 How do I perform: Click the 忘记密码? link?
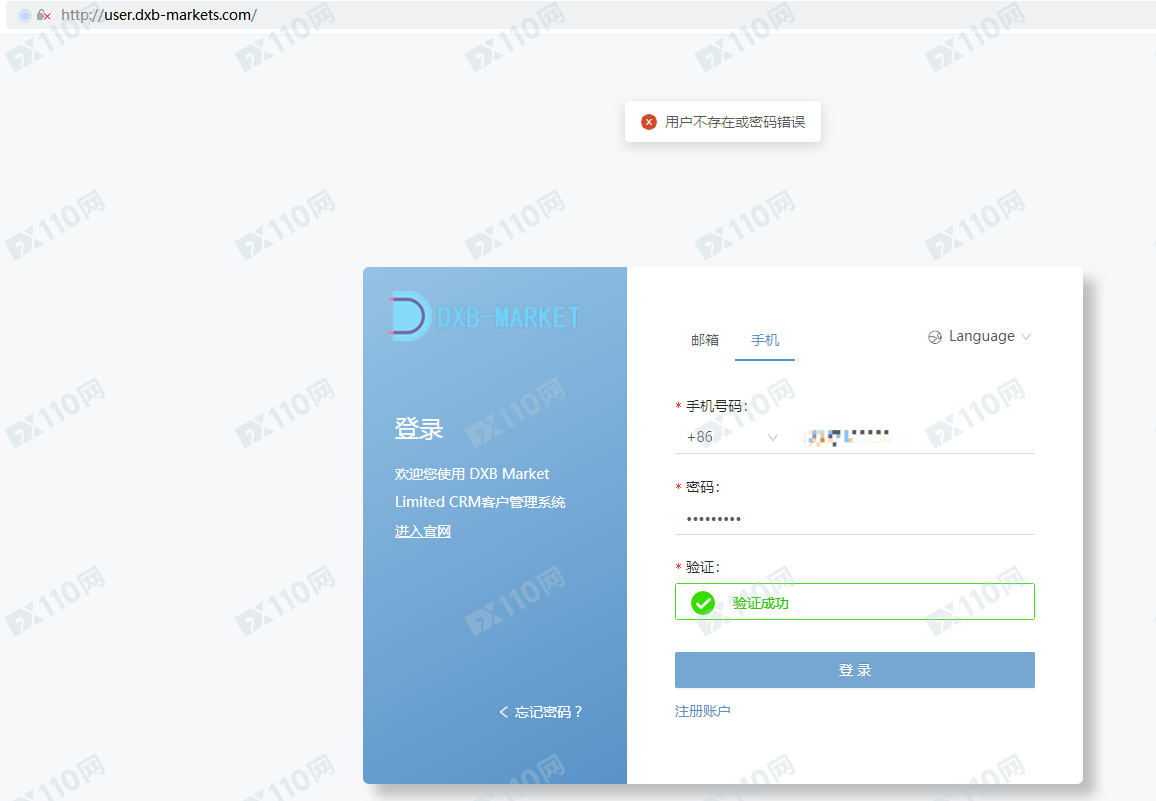pyautogui.click(x=548, y=712)
